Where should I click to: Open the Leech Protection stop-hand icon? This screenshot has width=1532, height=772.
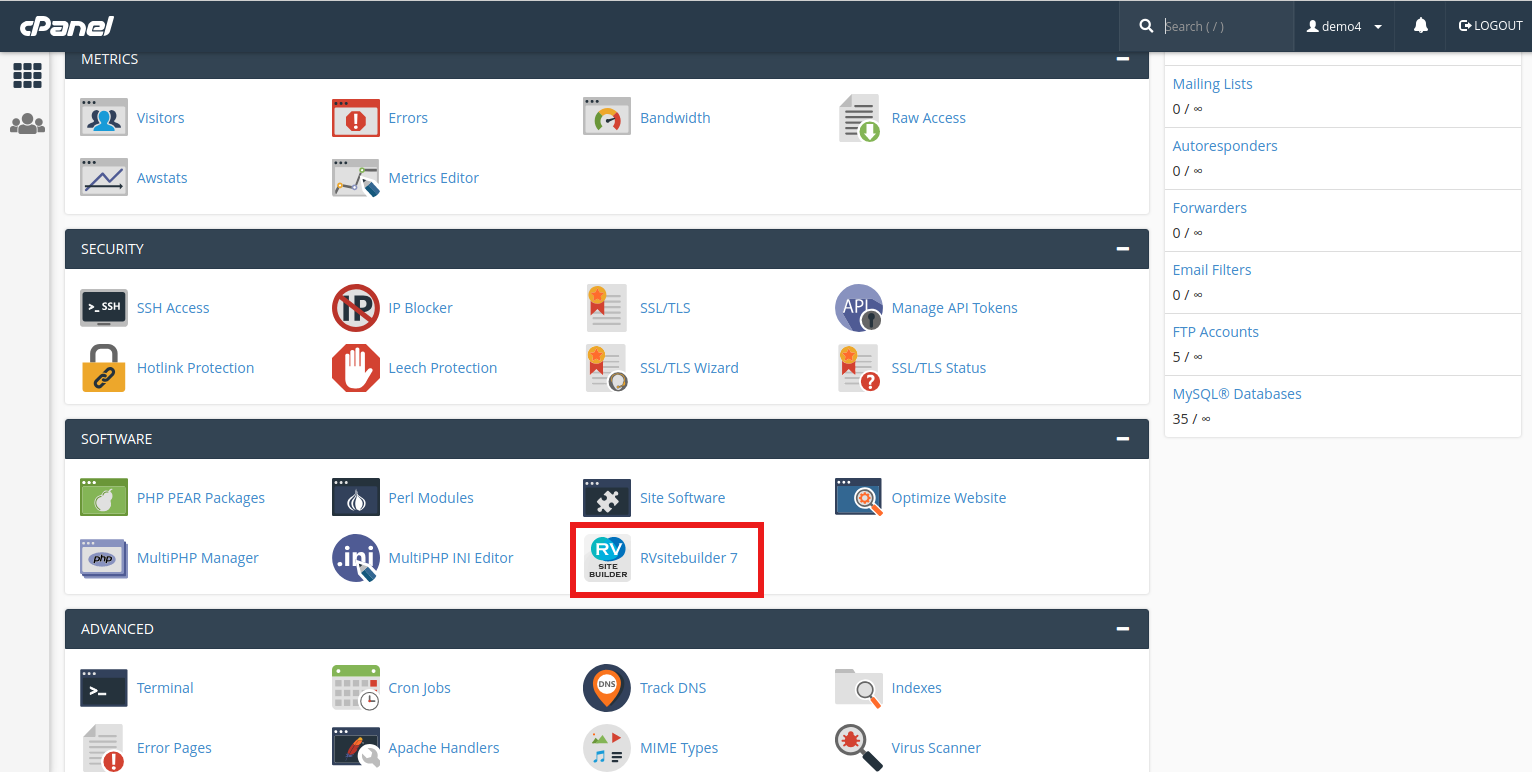(356, 368)
